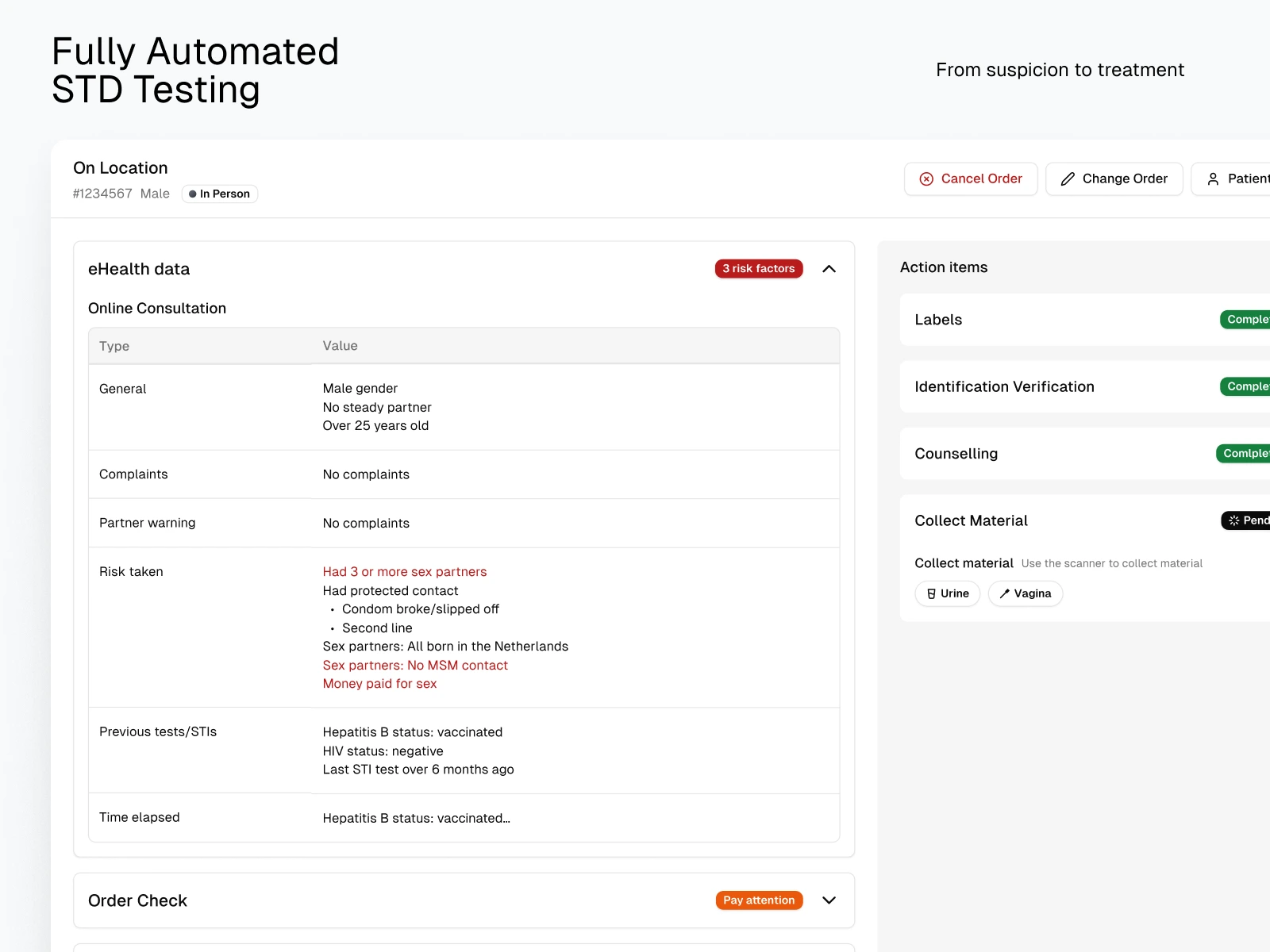
Task: Open the Labels action item
Action: (938, 320)
